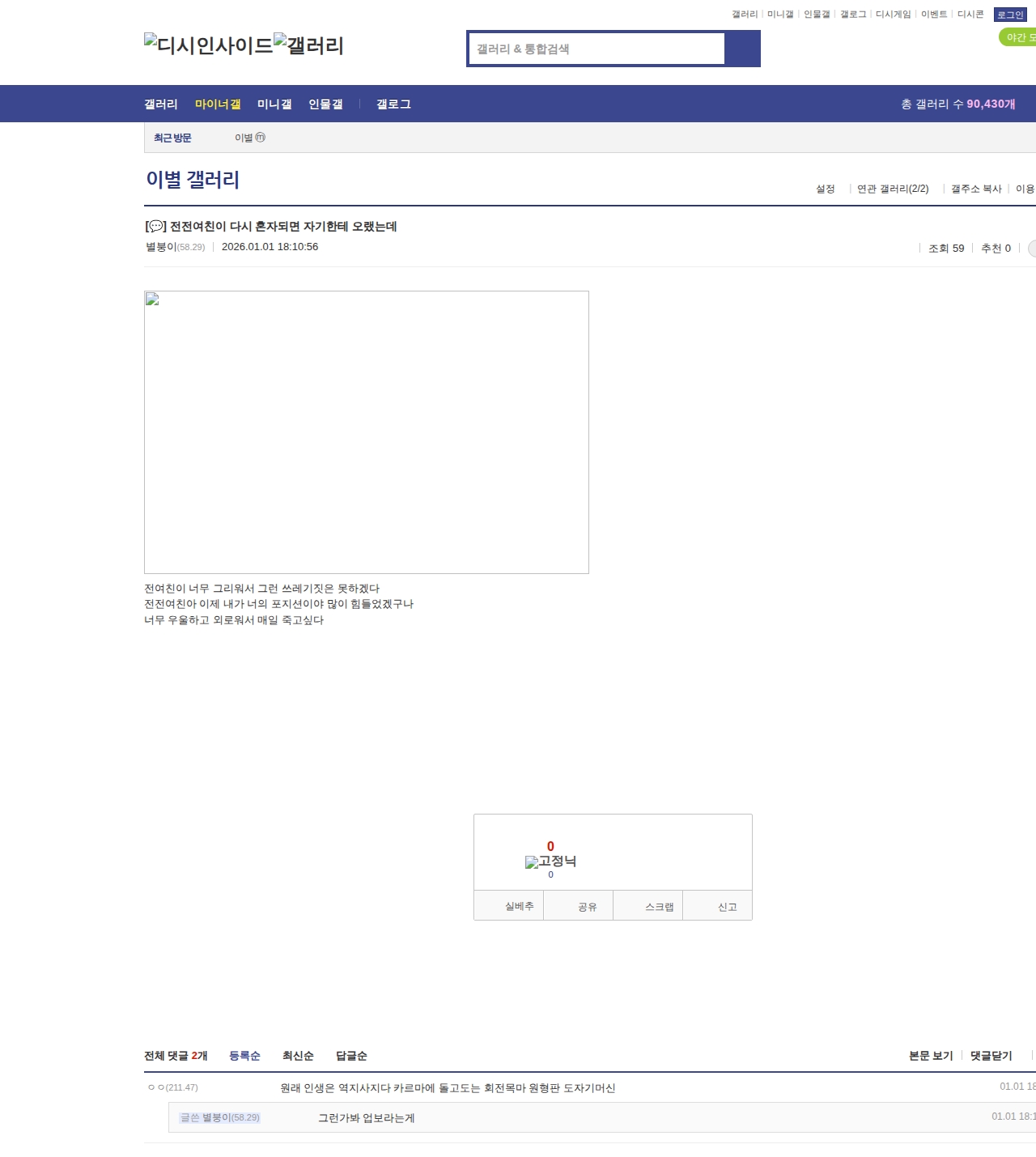Click post body line 너무 우울하고 외로워서

[234, 620]
